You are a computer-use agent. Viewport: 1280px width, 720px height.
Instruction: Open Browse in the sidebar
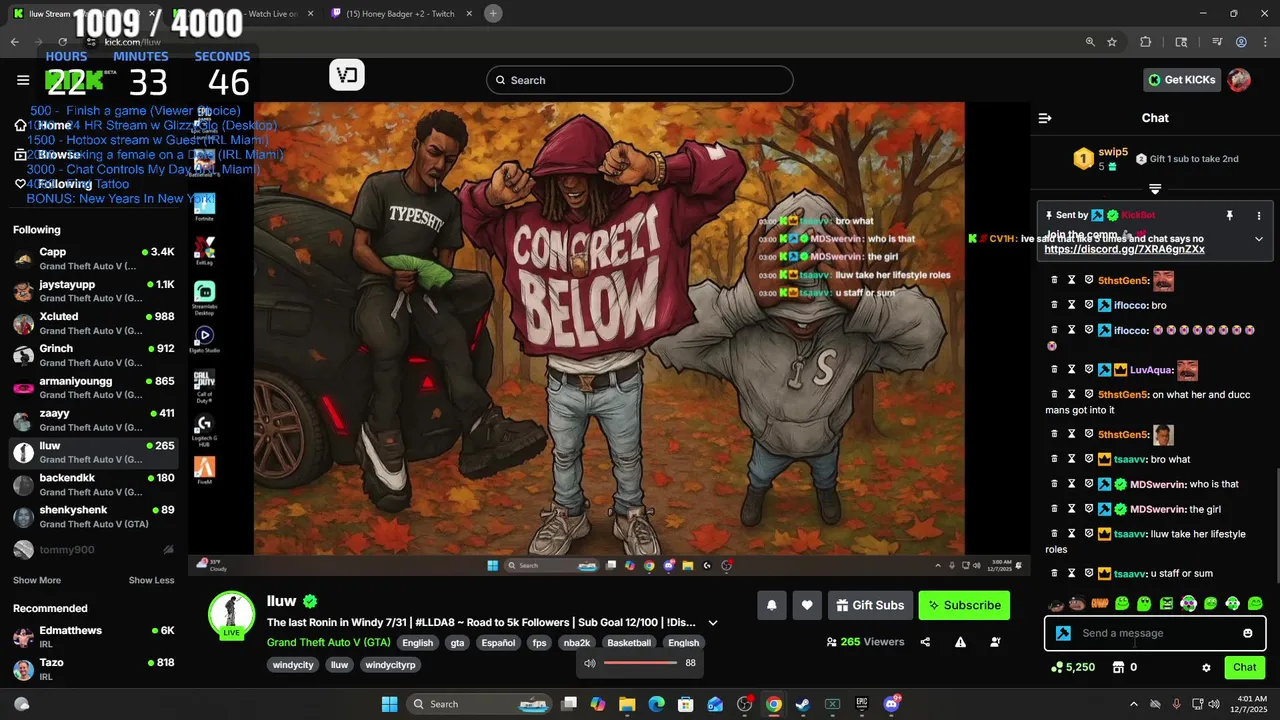point(48,155)
